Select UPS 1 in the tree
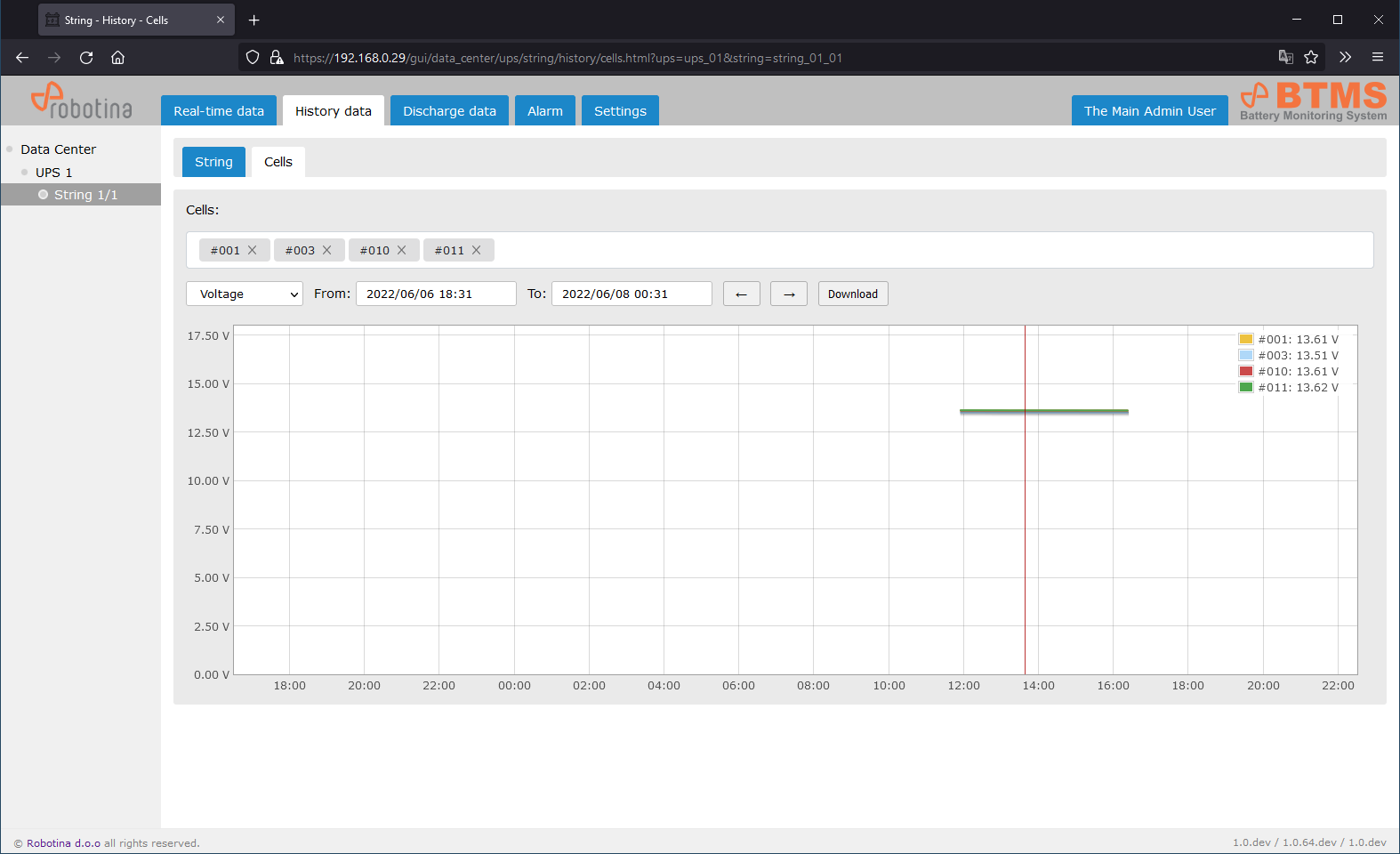The height and width of the screenshot is (854, 1400). coord(54,173)
